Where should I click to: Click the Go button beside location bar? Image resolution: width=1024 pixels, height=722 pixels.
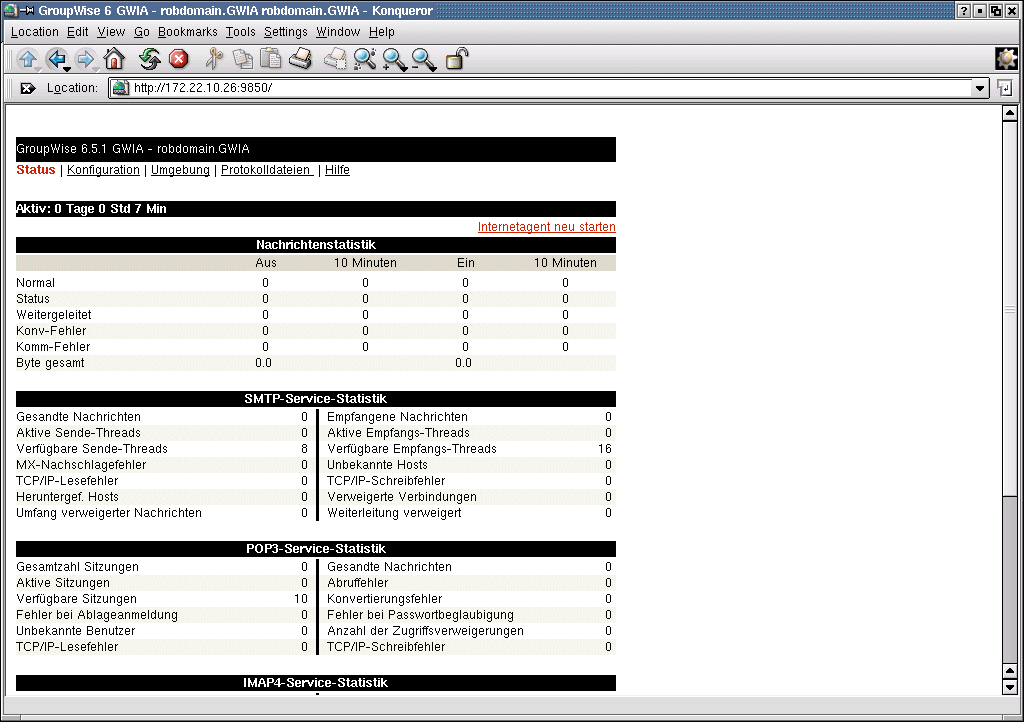coord(1005,88)
